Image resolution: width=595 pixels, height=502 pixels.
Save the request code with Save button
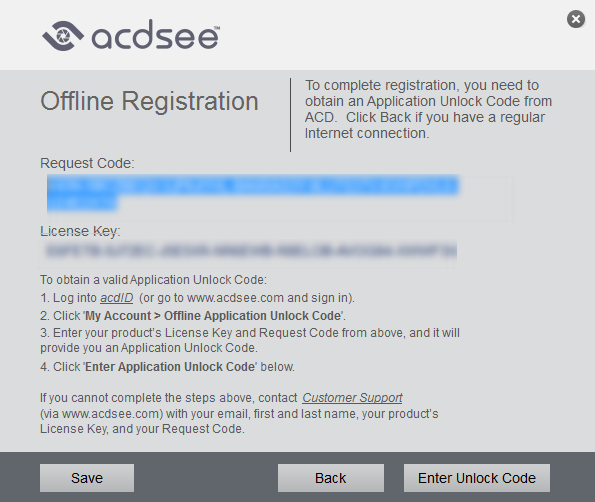point(87,478)
